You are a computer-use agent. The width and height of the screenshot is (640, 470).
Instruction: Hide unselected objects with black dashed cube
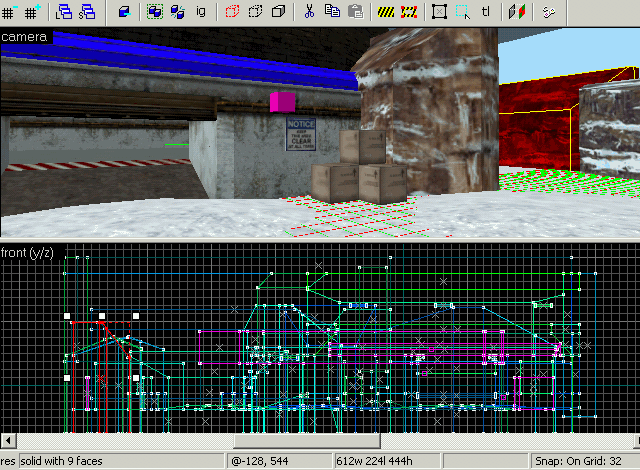point(256,12)
